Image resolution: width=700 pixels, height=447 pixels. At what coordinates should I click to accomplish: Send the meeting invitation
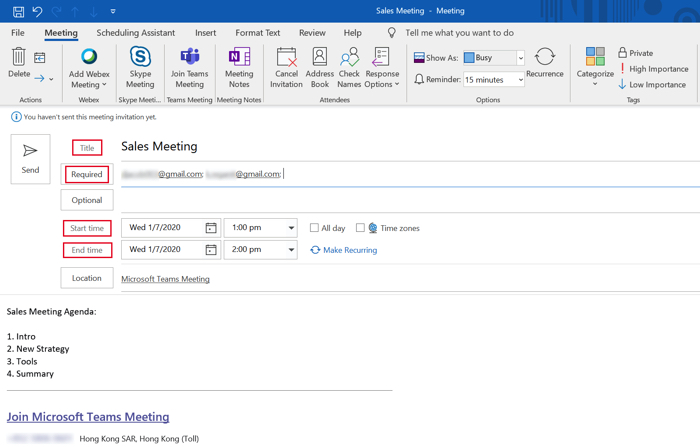(x=30, y=159)
